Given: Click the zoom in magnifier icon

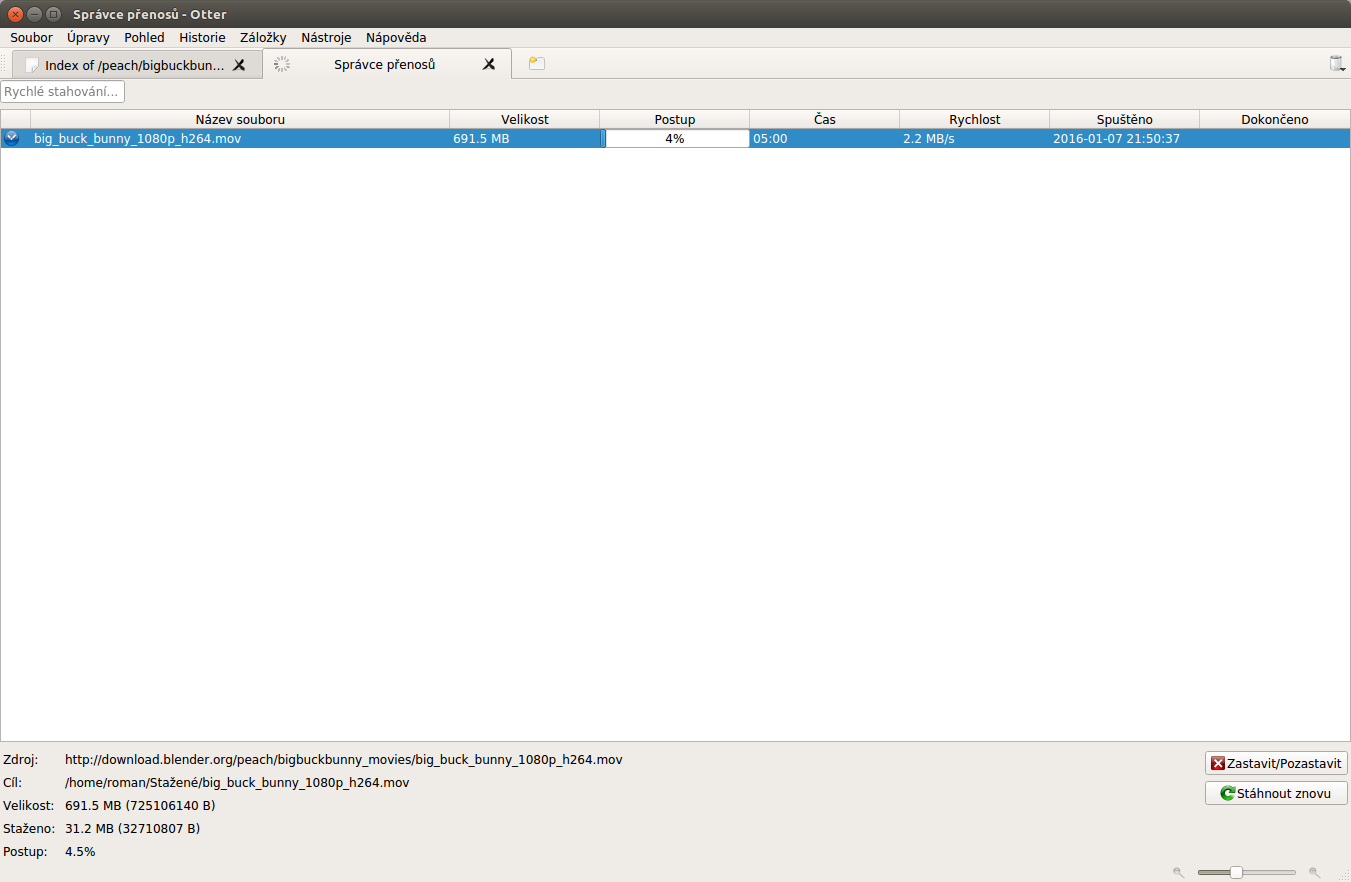Looking at the screenshot, I should point(1314,872).
